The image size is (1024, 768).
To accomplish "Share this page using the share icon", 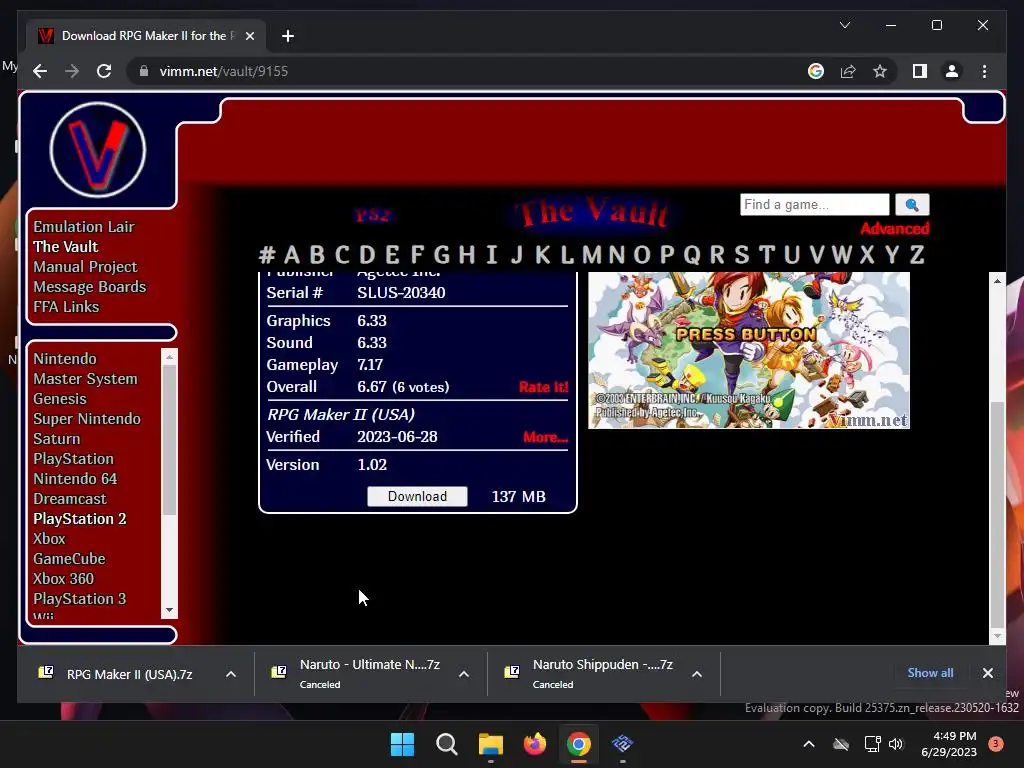I will [848, 71].
